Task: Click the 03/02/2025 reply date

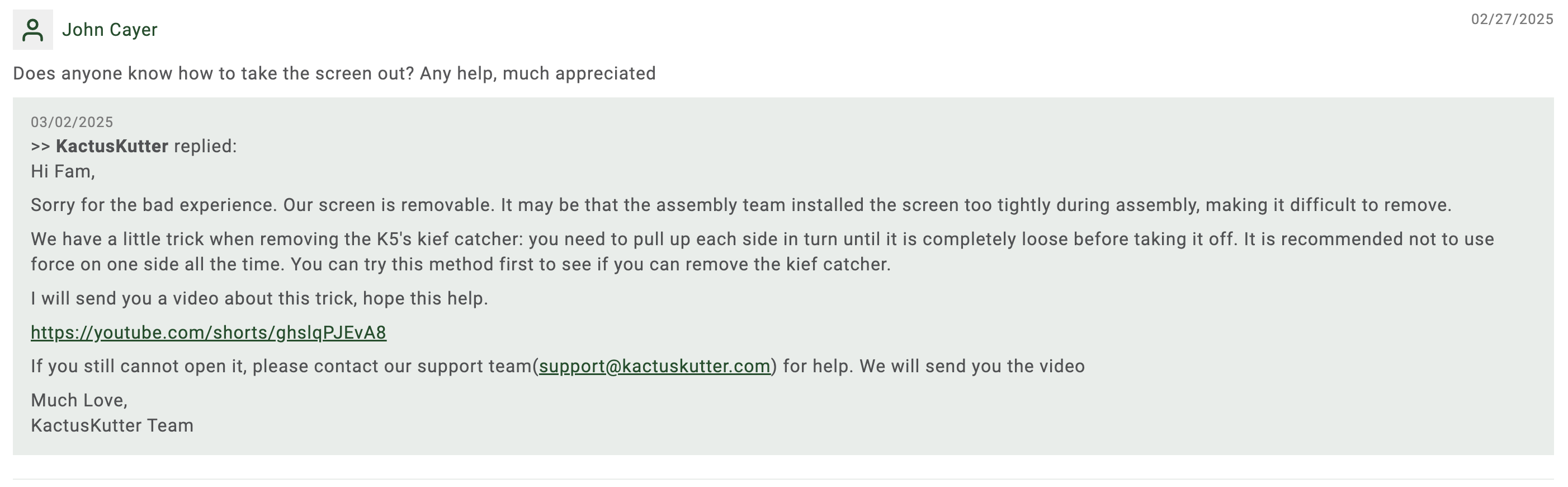Action: pos(72,122)
